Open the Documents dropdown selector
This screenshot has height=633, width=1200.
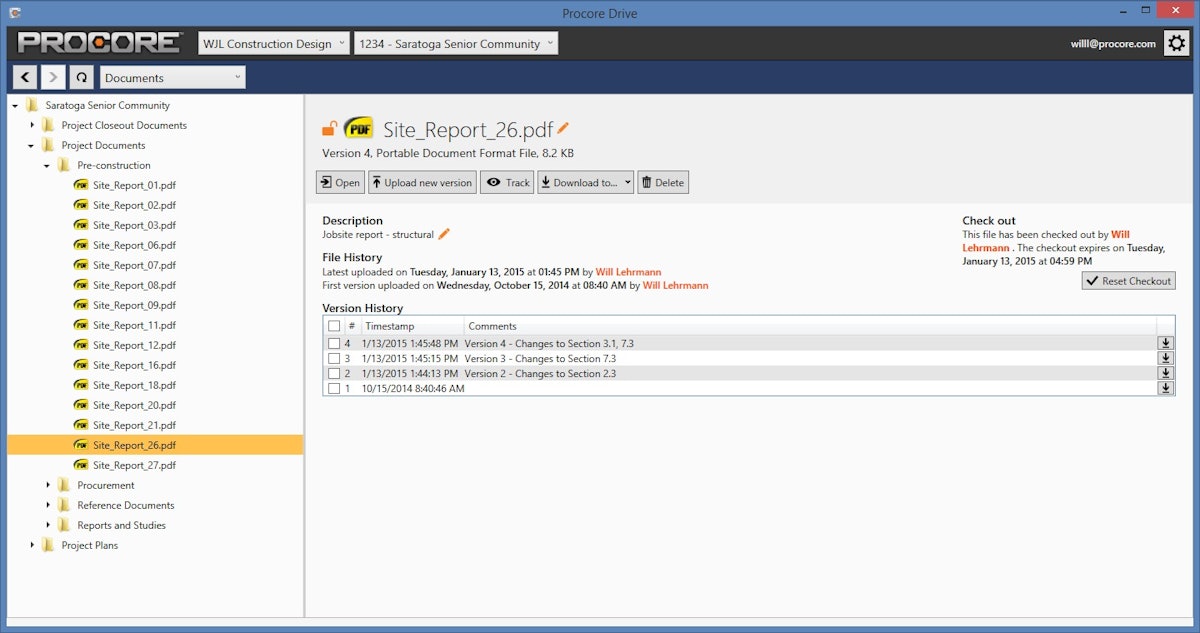171,77
